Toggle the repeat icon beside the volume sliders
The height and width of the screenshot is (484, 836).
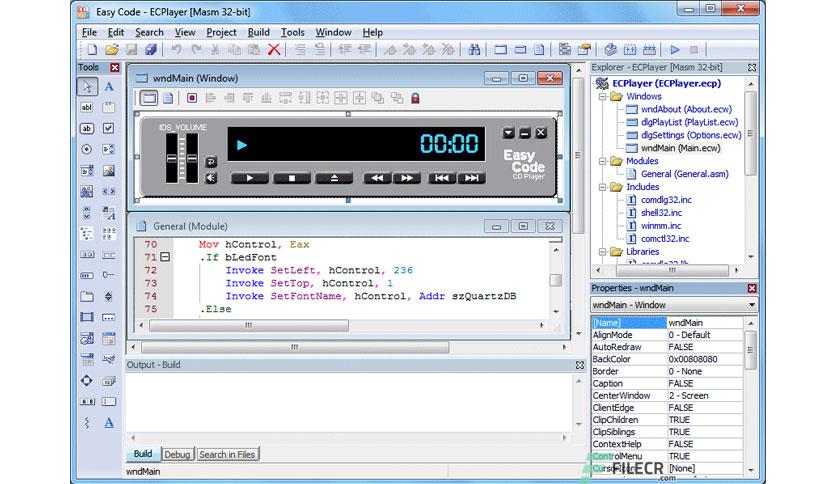[x=211, y=162]
